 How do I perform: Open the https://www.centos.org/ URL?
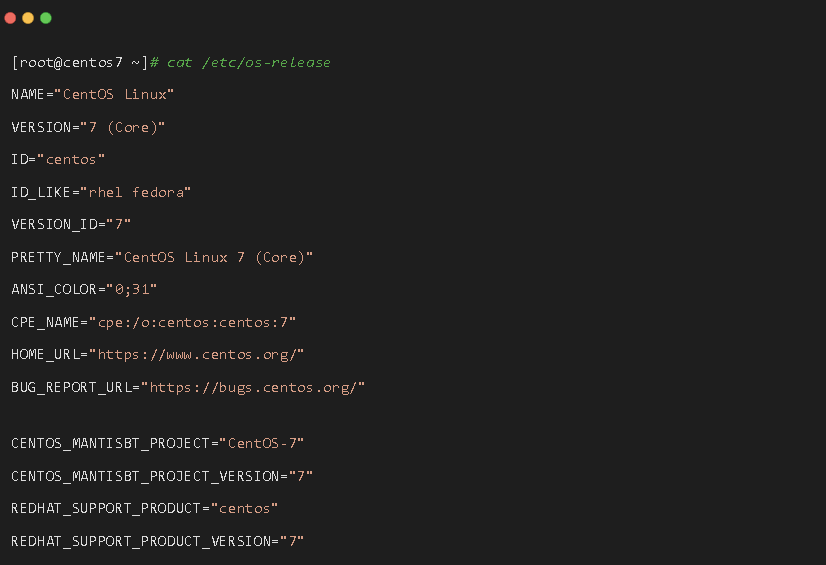(196, 355)
